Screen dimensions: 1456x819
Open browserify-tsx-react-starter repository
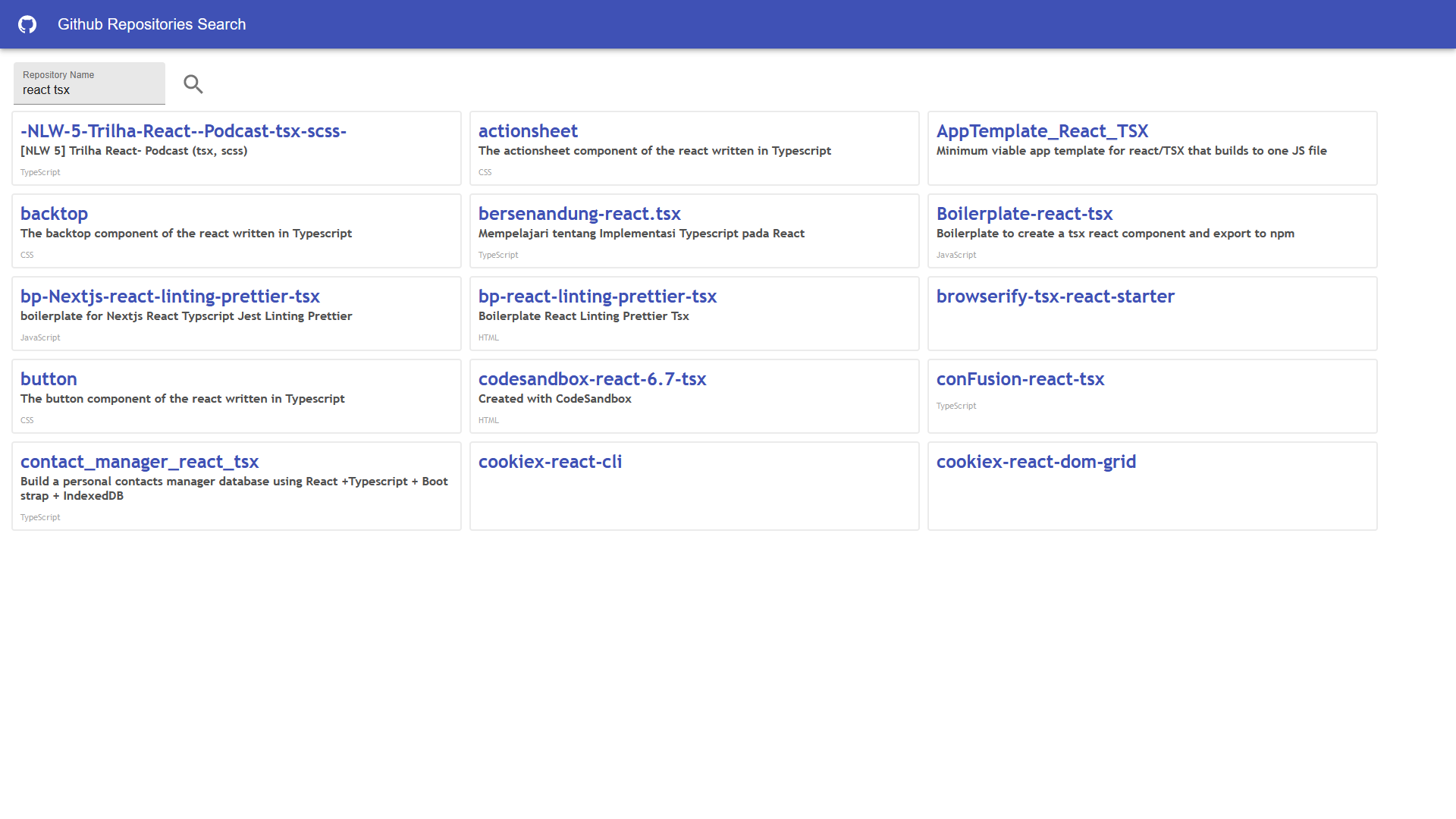click(1055, 297)
